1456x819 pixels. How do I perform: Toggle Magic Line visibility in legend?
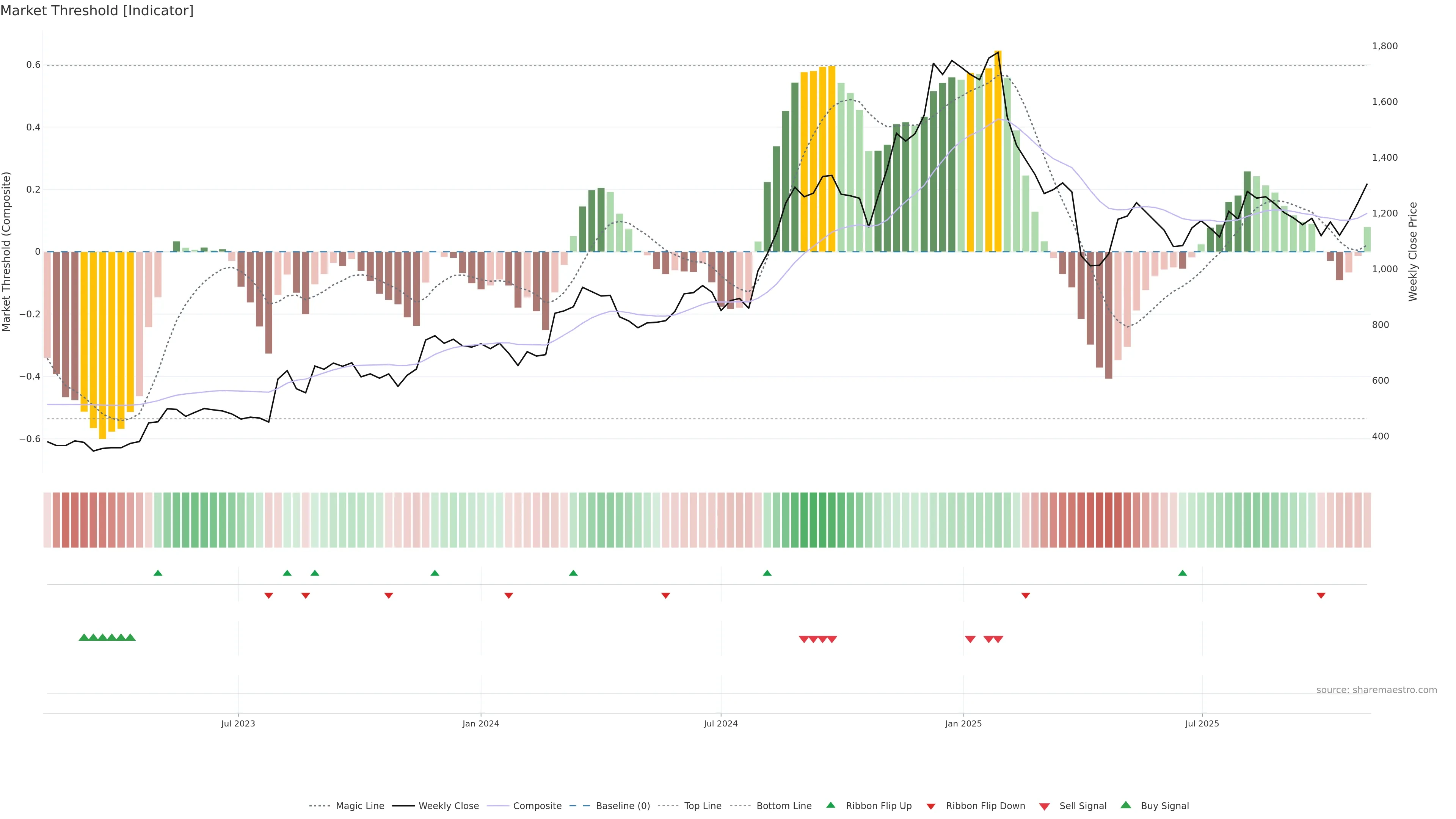pyautogui.click(x=359, y=806)
